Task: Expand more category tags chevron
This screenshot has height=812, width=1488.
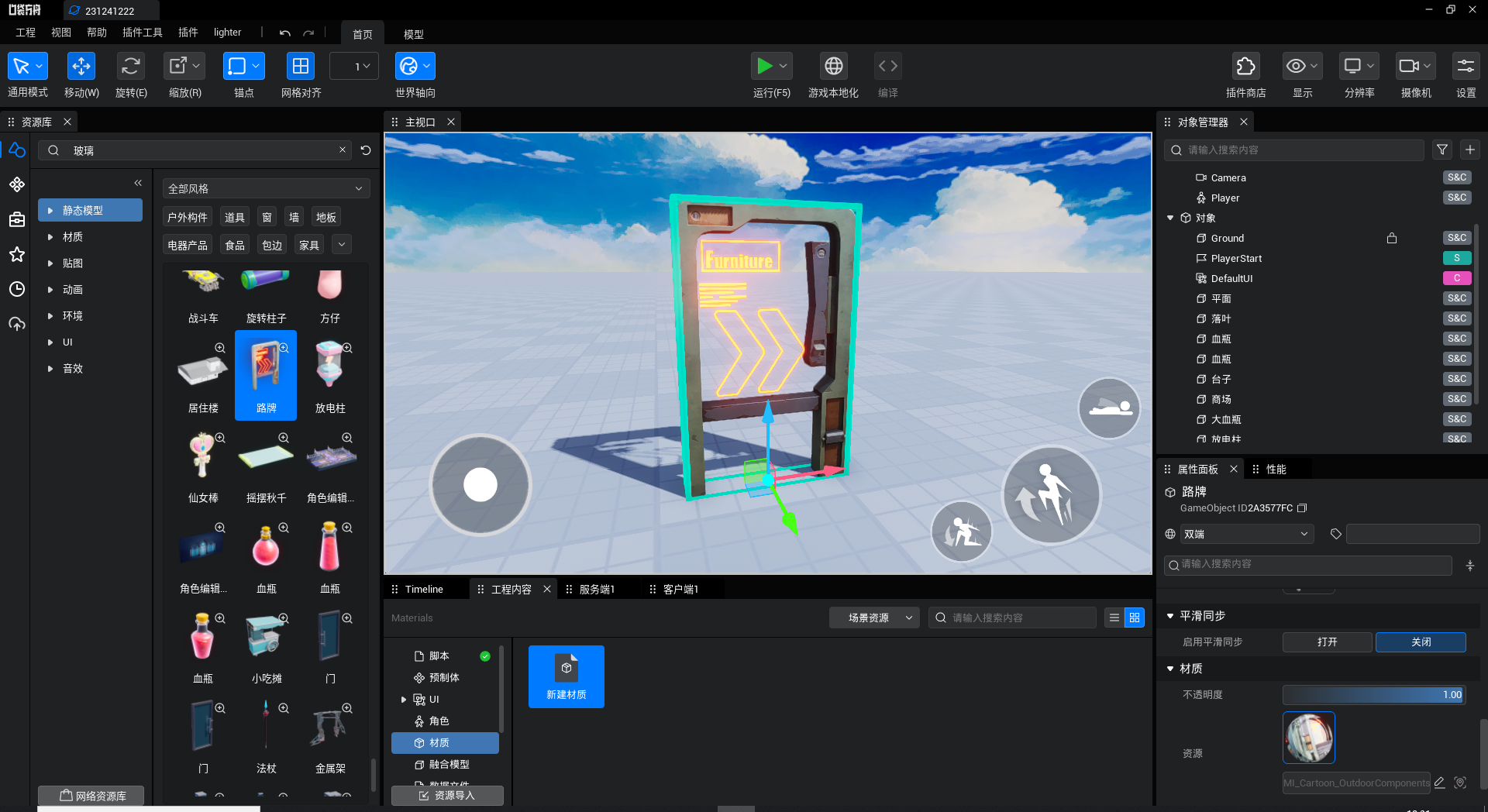Action: pyautogui.click(x=342, y=245)
